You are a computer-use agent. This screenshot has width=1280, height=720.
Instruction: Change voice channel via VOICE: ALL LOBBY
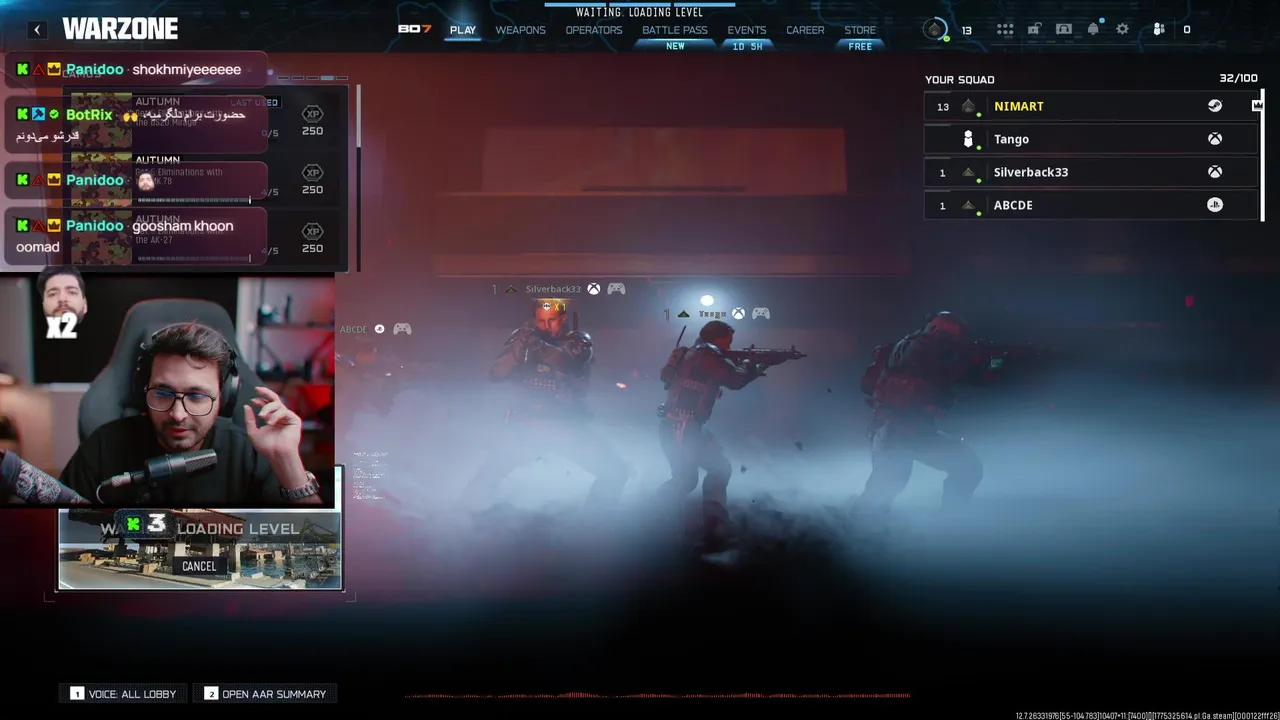pyautogui.click(x=123, y=693)
